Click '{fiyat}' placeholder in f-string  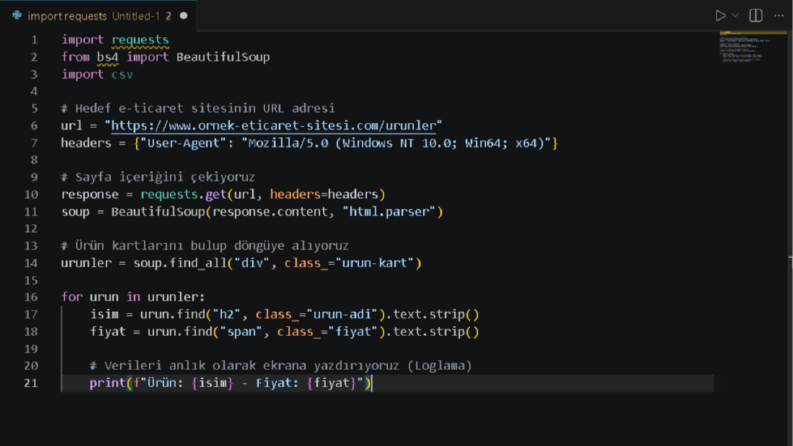[x=331, y=383]
